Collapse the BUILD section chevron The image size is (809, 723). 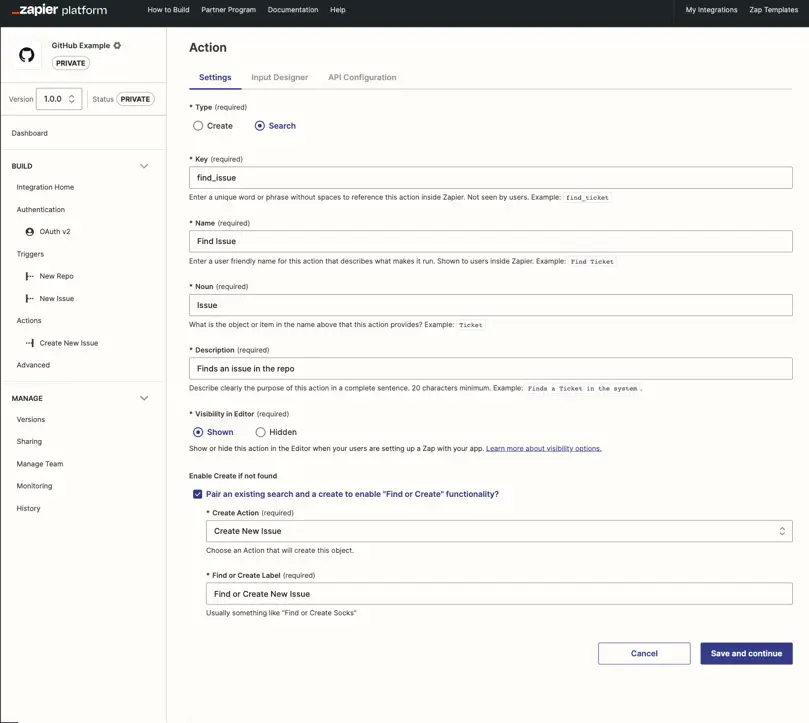[x=144, y=166]
